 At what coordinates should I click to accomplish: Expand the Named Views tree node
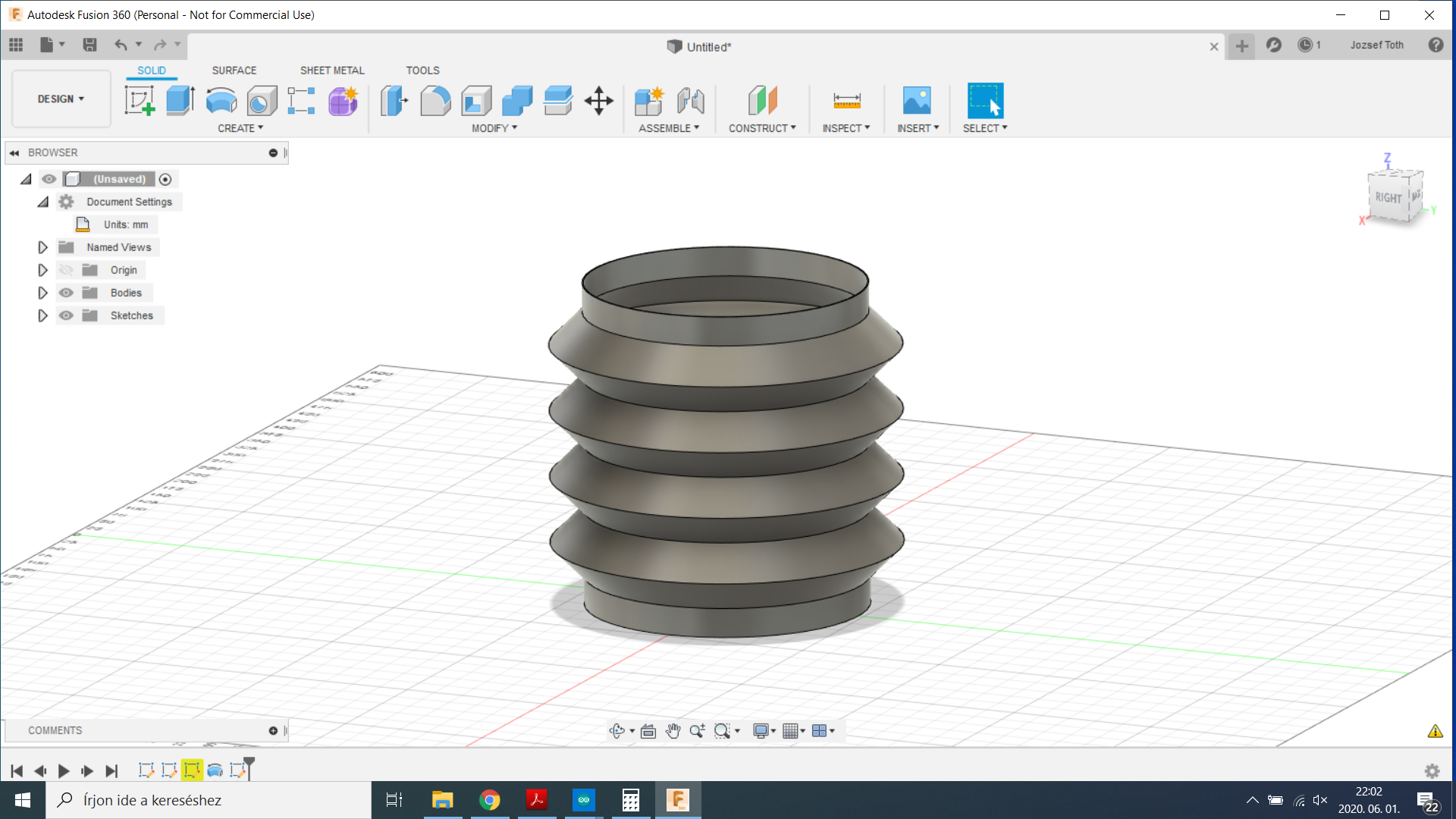tap(42, 247)
